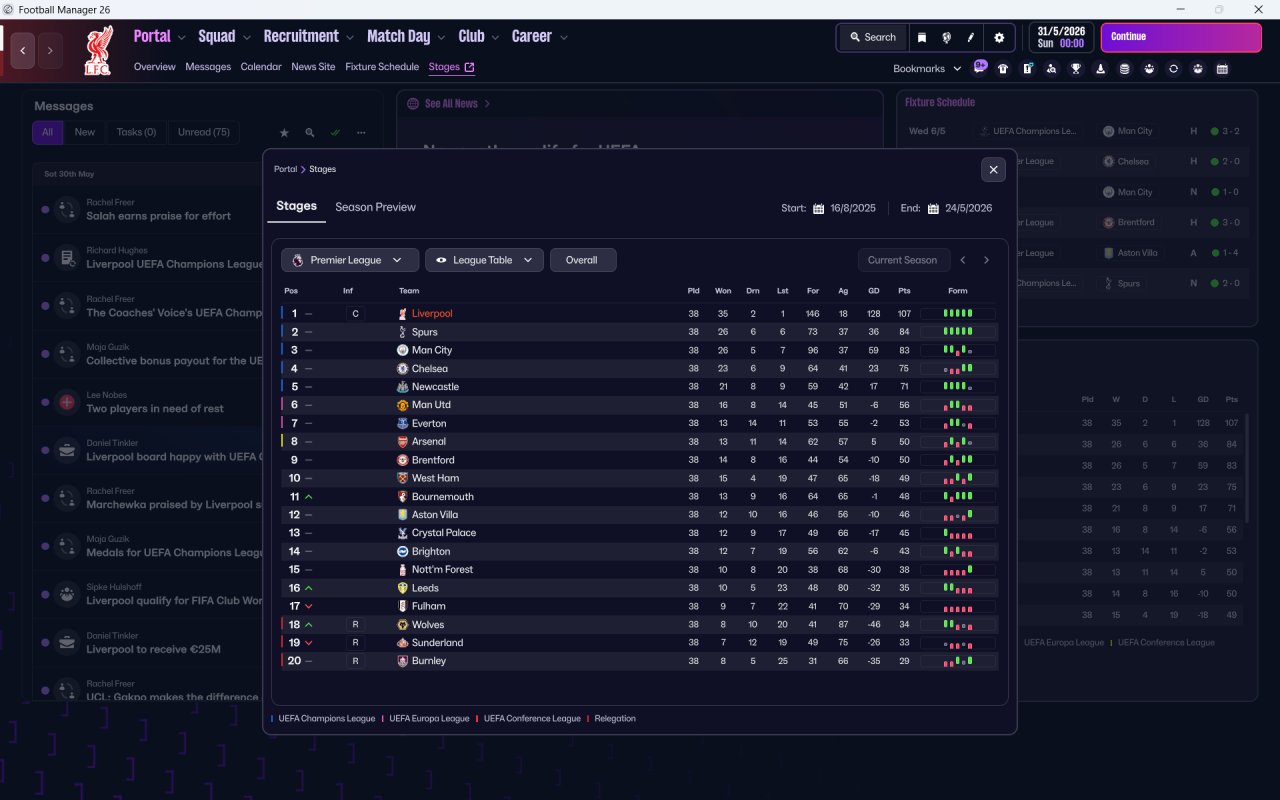Open the News Site sub-menu item
This screenshot has height=800, width=1280.
point(313,67)
